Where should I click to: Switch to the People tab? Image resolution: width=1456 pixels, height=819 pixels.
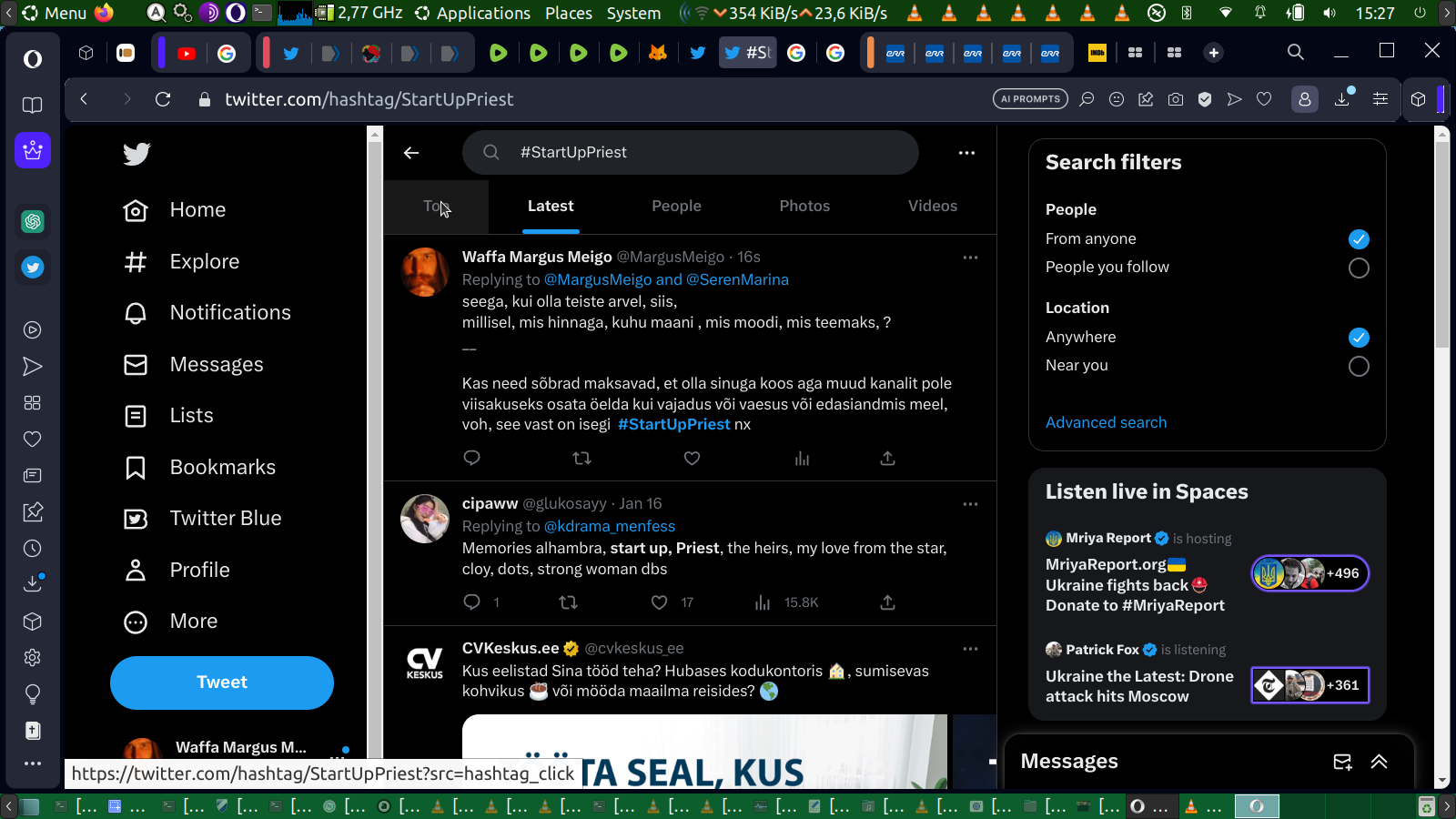(676, 207)
